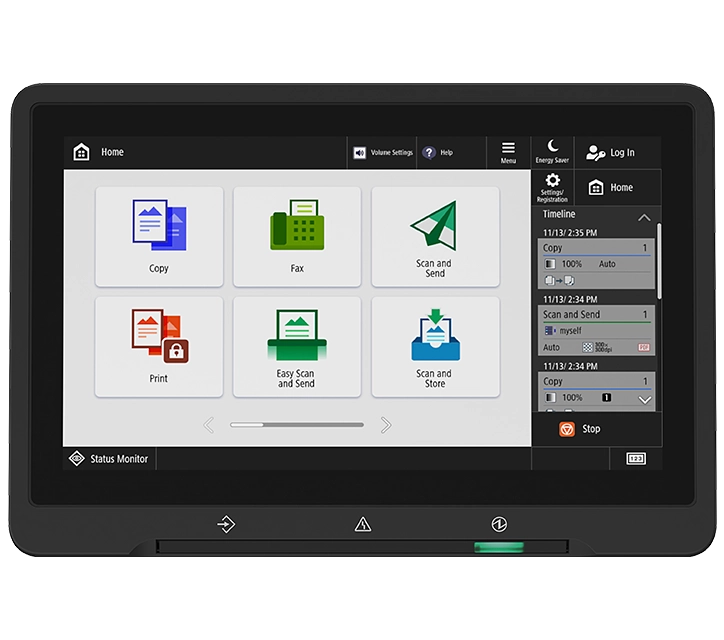Open the numeric keypad icon
The width and height of the screenshot is (724, 640).
coord(636,459)
